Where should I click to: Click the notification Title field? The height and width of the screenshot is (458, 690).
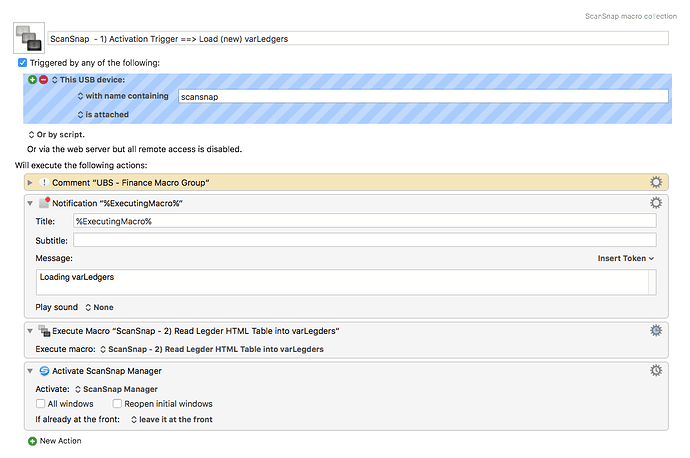coord(365,221)
